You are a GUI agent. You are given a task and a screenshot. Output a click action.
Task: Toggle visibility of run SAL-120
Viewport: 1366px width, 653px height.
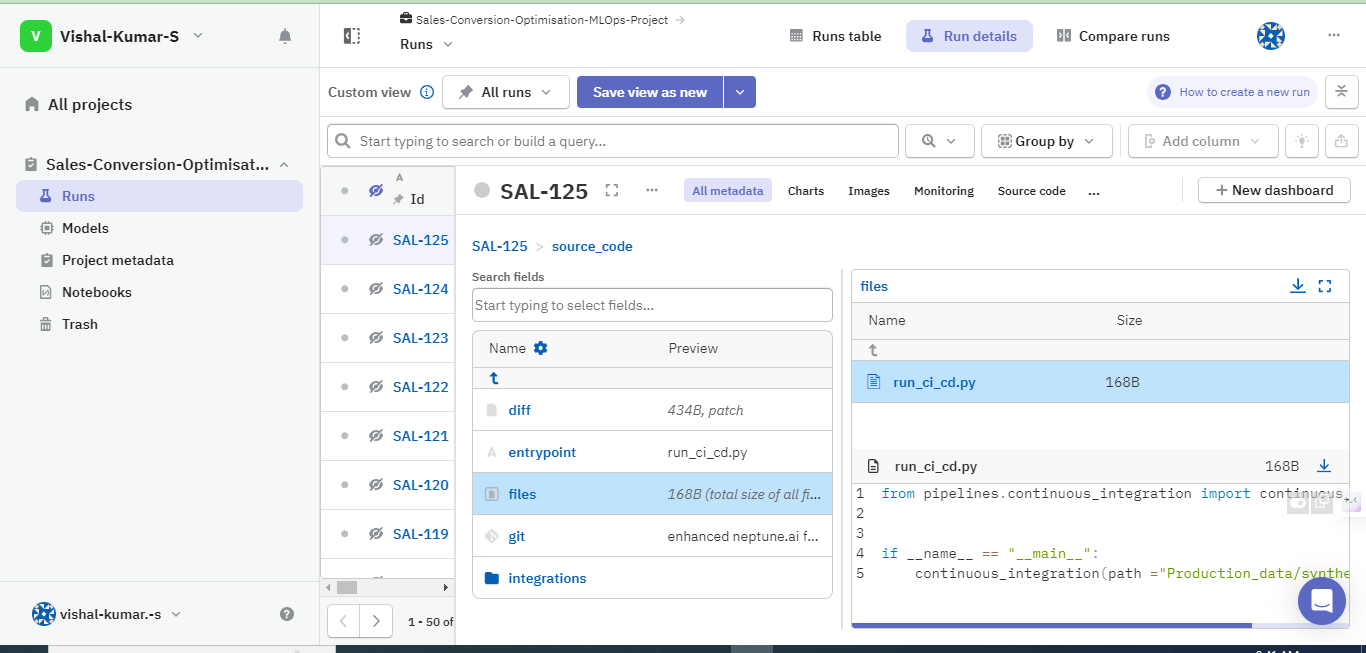pyautogui.click(x=376, y=485)
